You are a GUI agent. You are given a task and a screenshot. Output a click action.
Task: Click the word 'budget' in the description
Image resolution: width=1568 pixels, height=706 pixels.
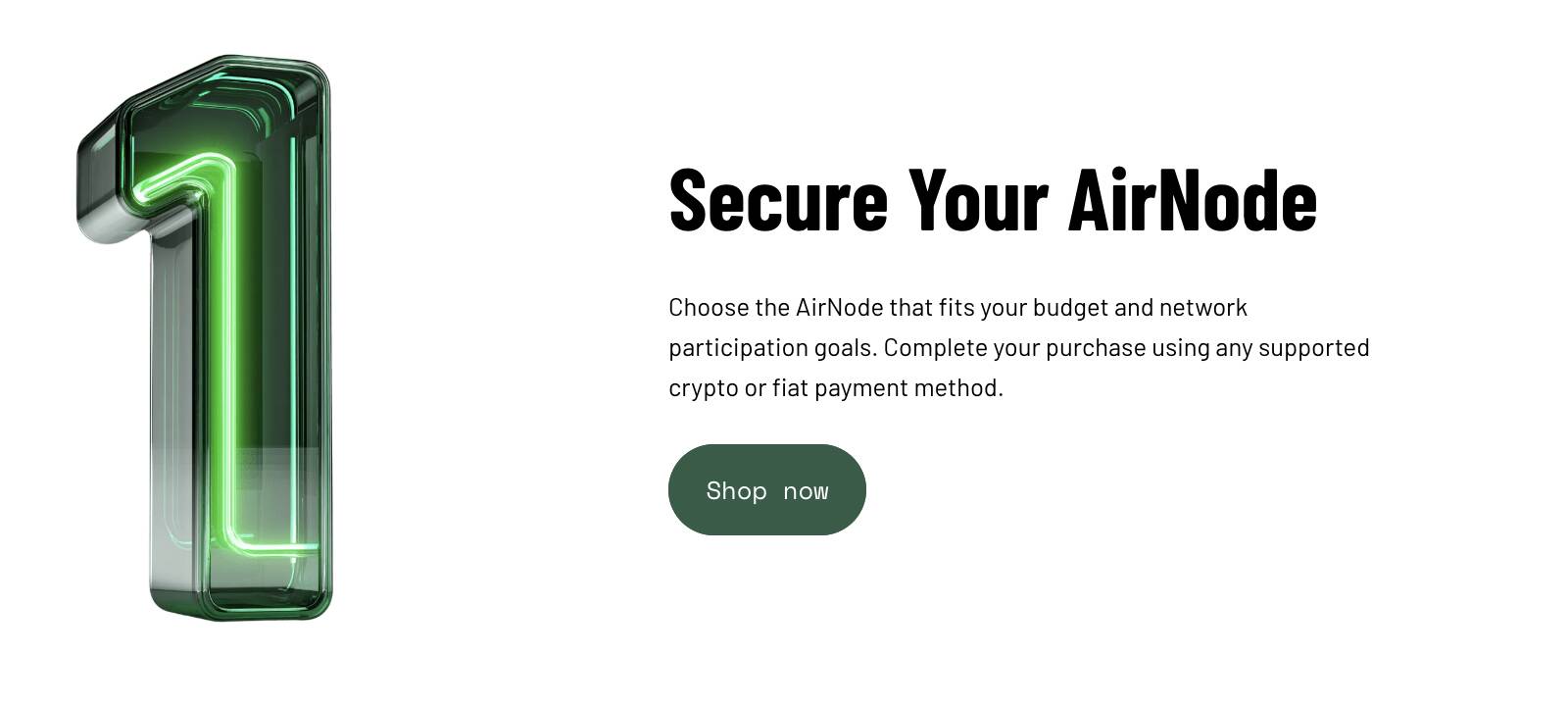[x=1070, y=308]
